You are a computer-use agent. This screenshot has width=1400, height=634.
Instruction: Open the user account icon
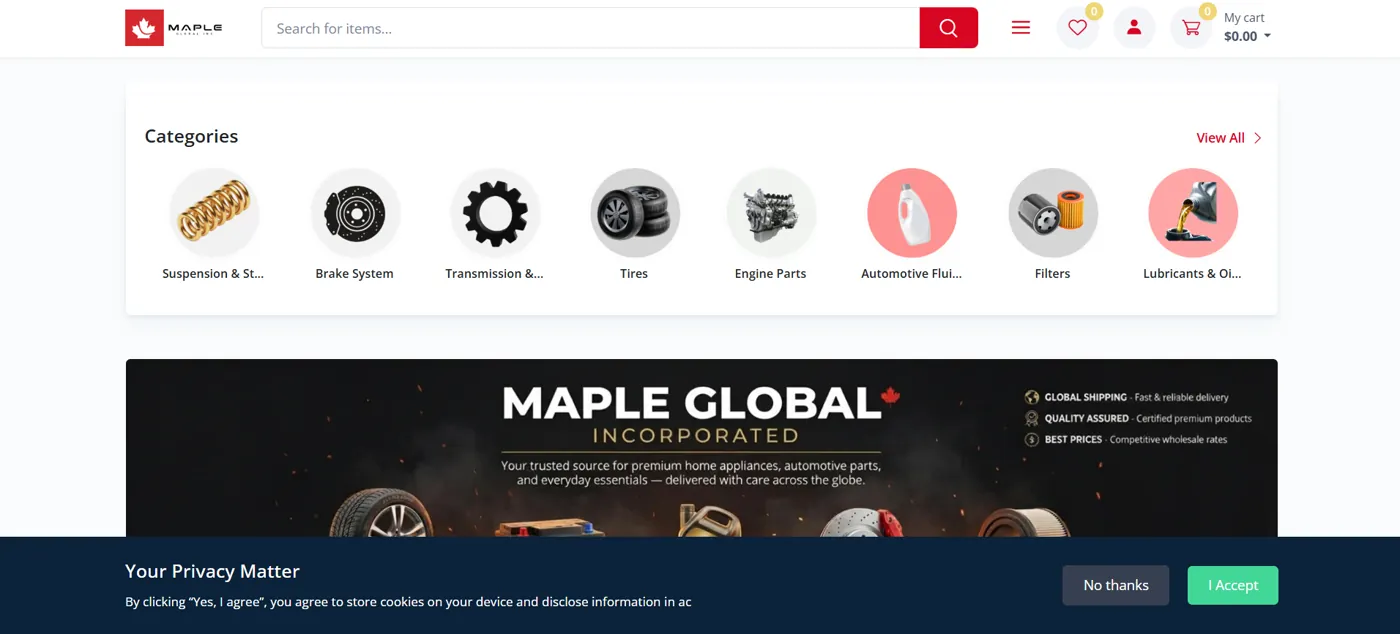point(1134,28)
